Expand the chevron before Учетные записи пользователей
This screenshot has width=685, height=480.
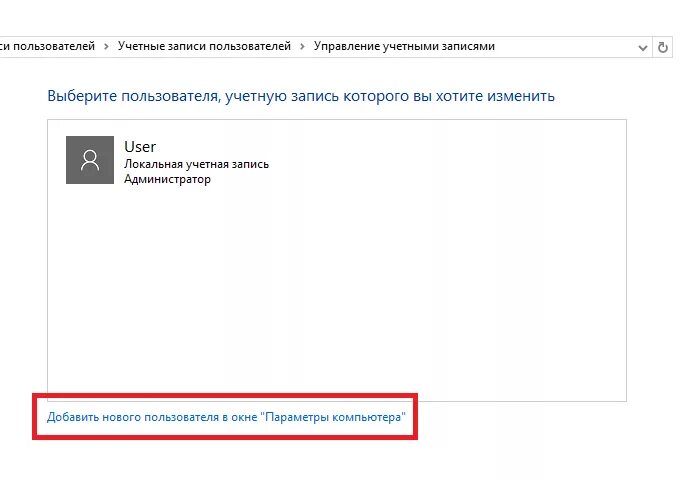106,46
